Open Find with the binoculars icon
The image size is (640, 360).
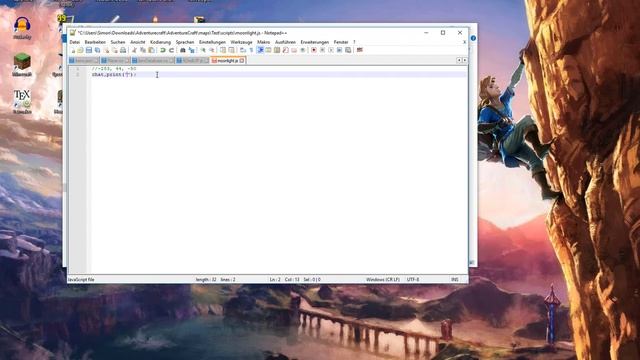[x=182, y=50]
